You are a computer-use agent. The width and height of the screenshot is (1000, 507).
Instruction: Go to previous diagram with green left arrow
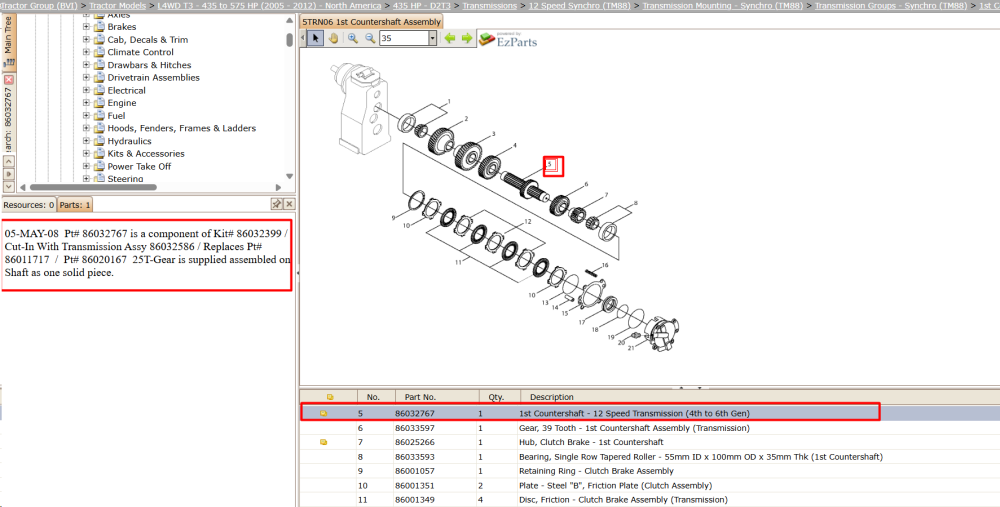pyautogui.click(x=450, y=38)
